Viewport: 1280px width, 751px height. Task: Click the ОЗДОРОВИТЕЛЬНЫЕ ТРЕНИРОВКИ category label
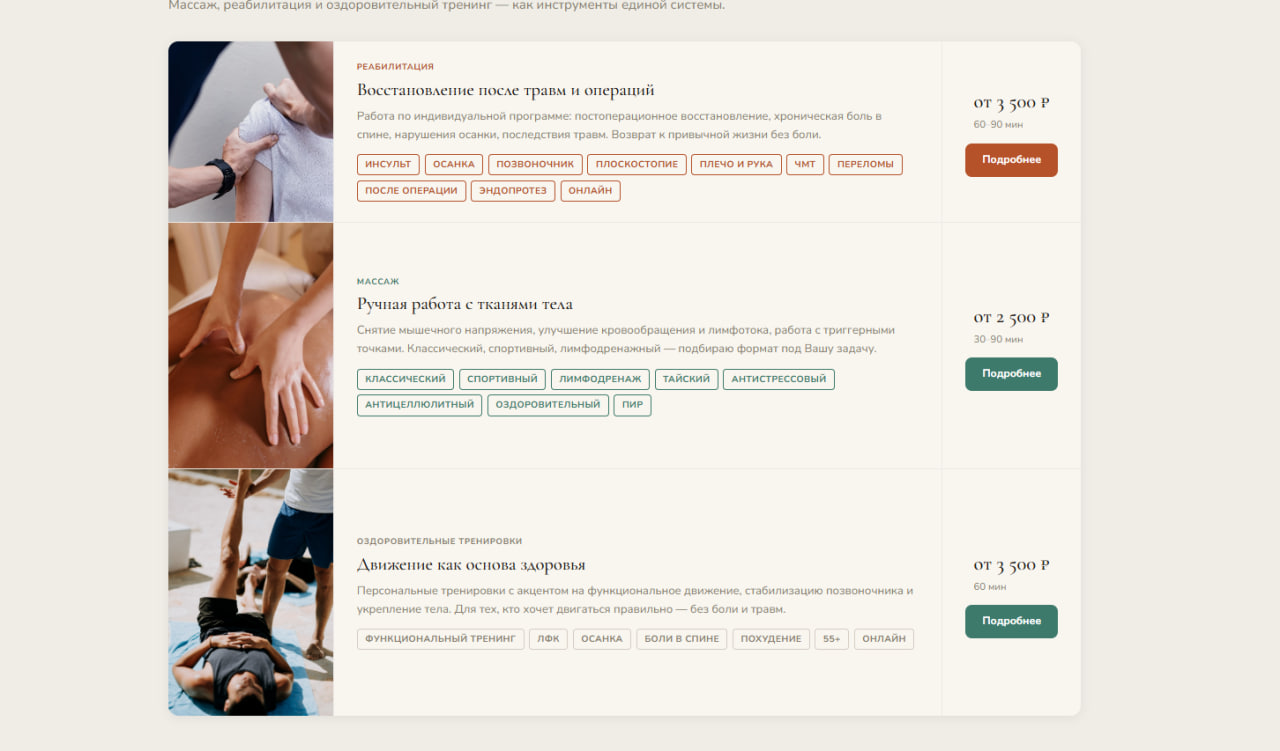pyautogui.click(x=440, y=541)
